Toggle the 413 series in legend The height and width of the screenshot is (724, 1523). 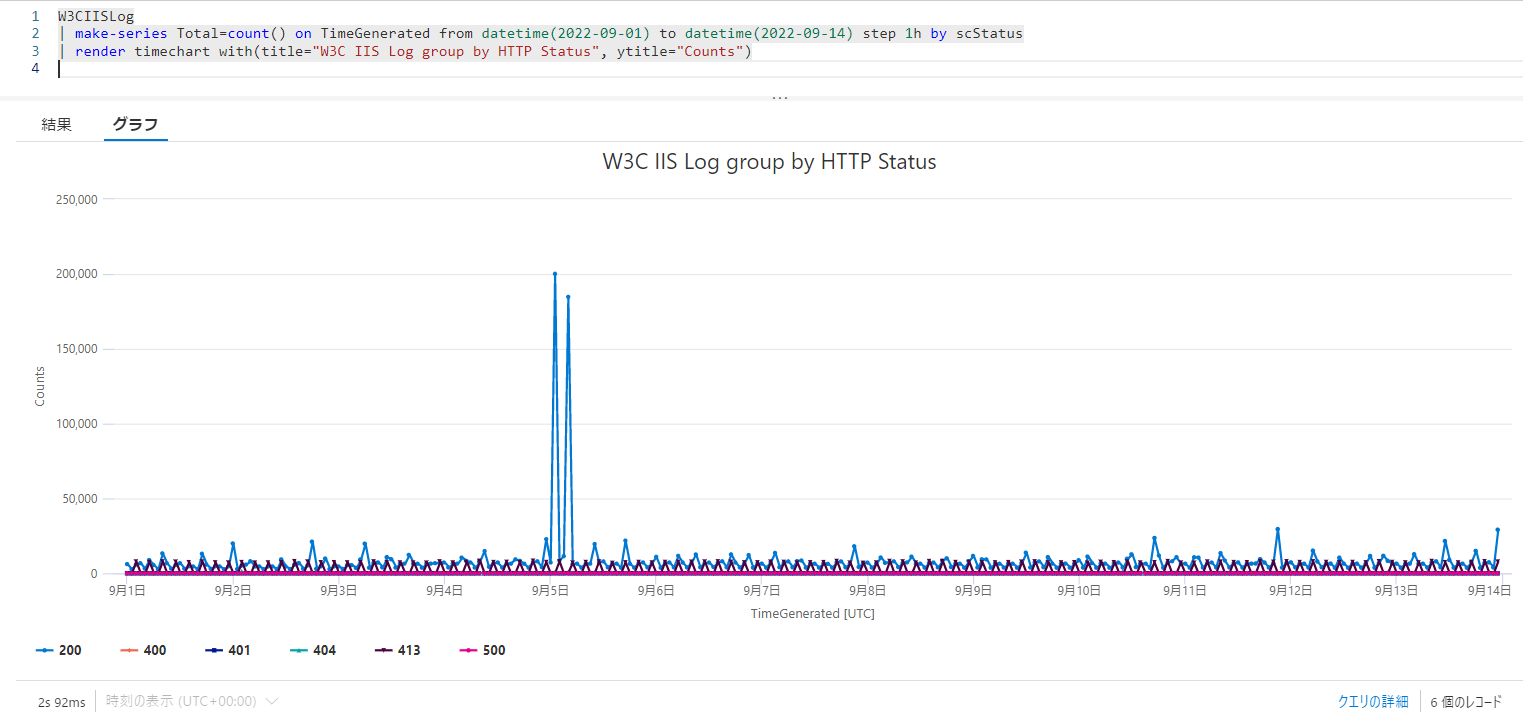[397, 650]
